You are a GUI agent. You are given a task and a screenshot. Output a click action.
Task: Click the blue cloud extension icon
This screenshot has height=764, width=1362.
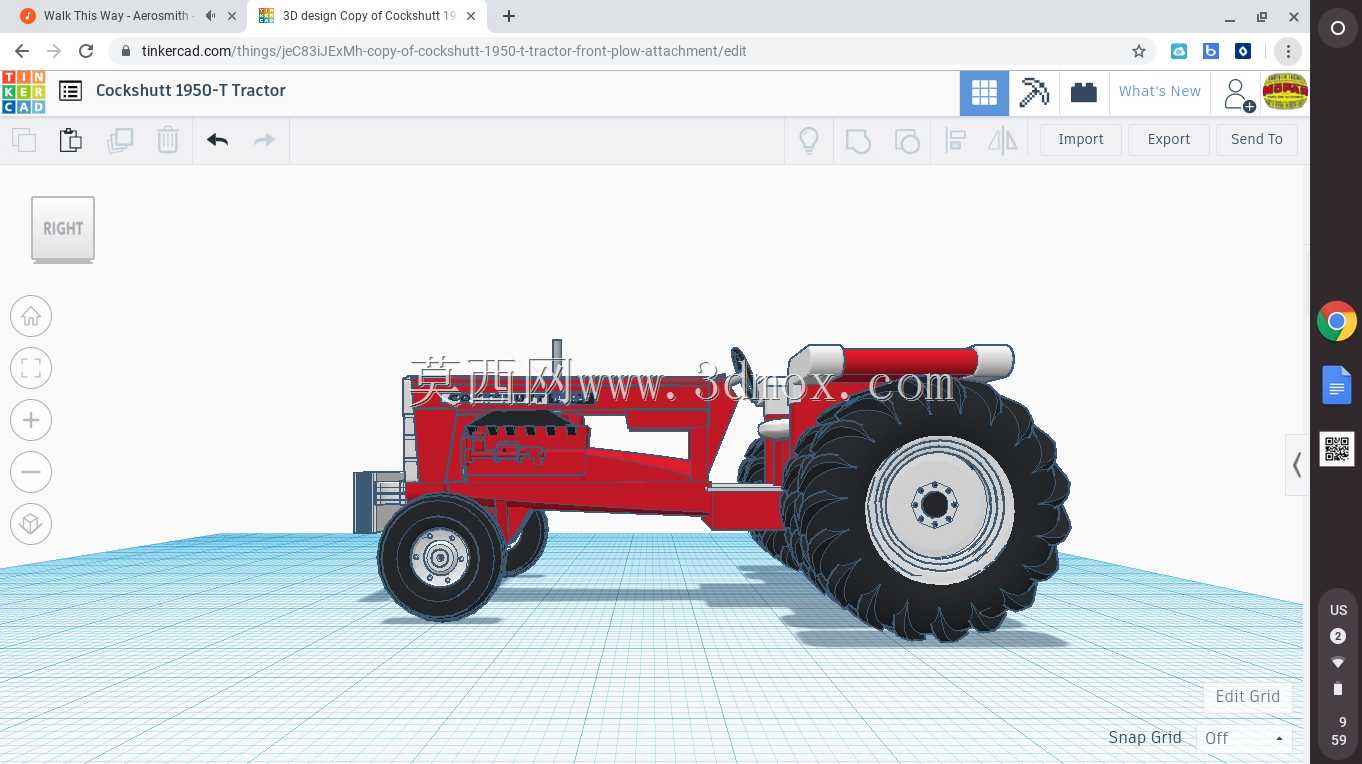tap(1179, 51)
